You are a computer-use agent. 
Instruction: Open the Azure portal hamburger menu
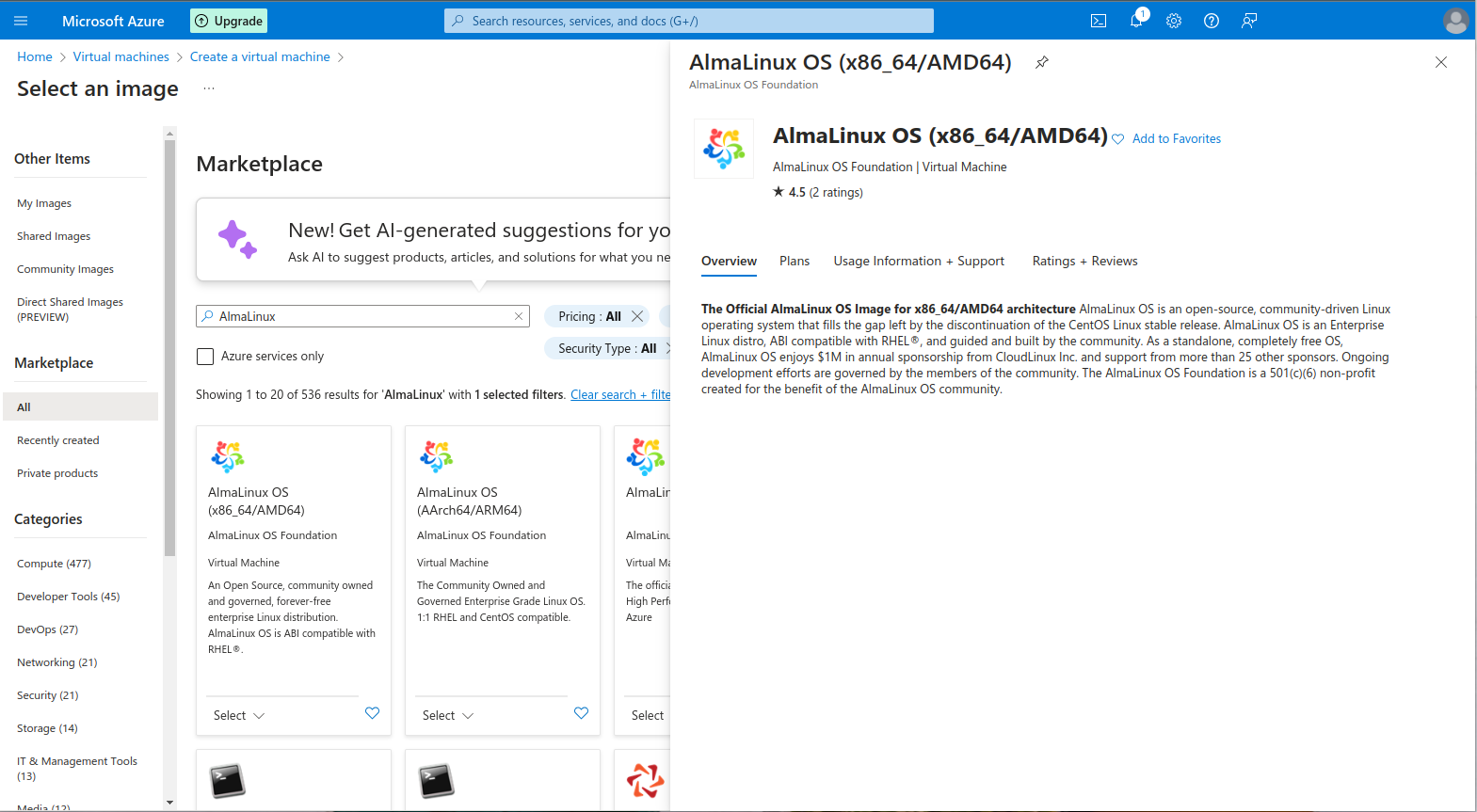21,21
